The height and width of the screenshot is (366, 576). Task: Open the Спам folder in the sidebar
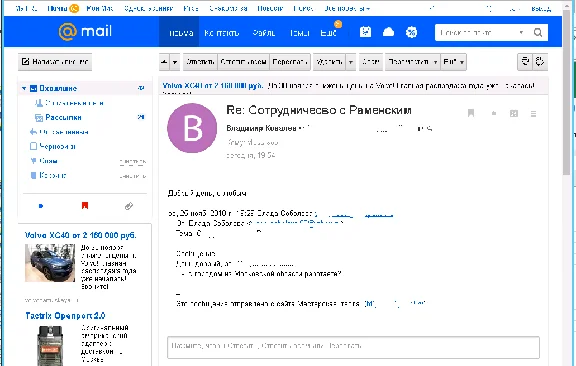click(48, 161)
